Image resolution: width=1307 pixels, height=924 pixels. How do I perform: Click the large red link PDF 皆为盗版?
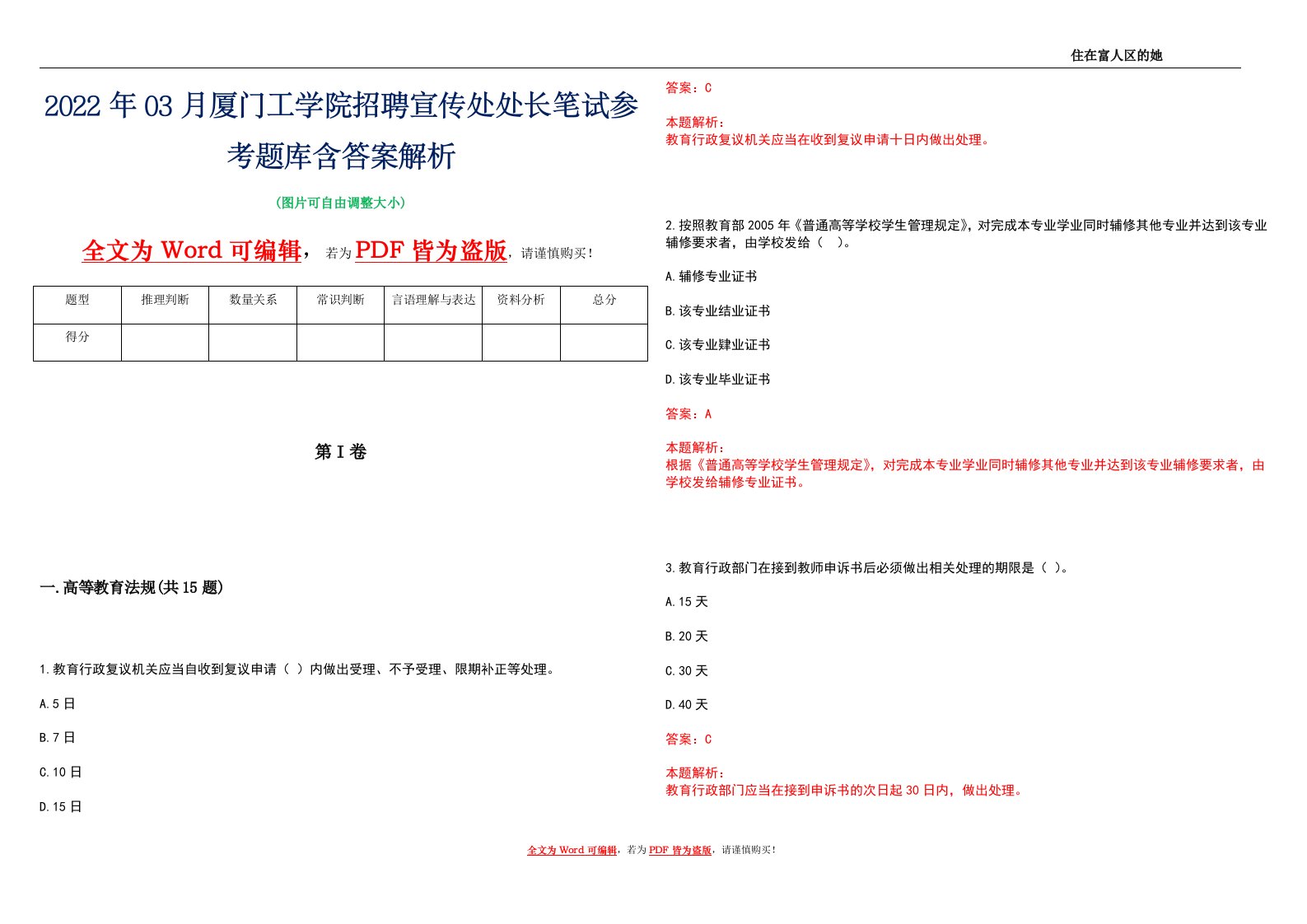coord(431,250)
